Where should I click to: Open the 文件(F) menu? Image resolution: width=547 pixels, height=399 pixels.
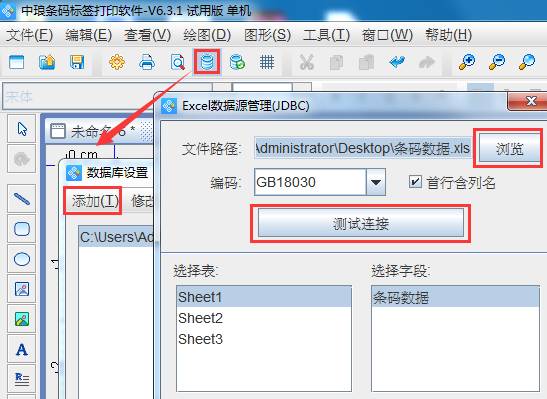(x=29, y=35)
